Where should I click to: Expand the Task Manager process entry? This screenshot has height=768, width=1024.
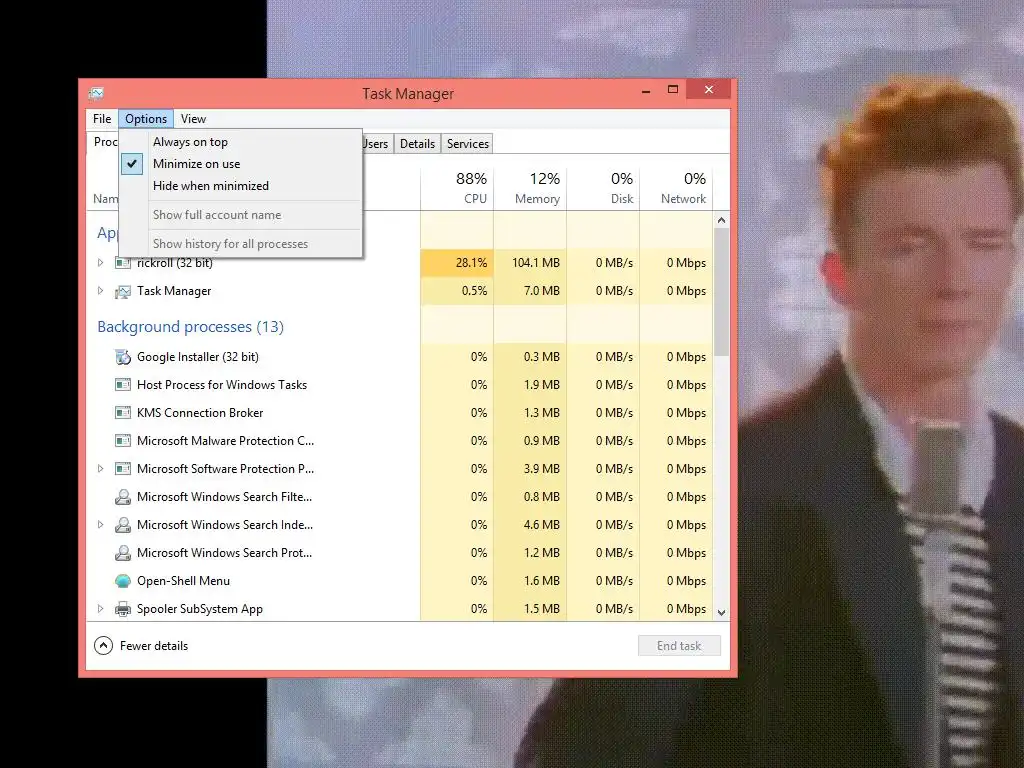click(101, 291)
